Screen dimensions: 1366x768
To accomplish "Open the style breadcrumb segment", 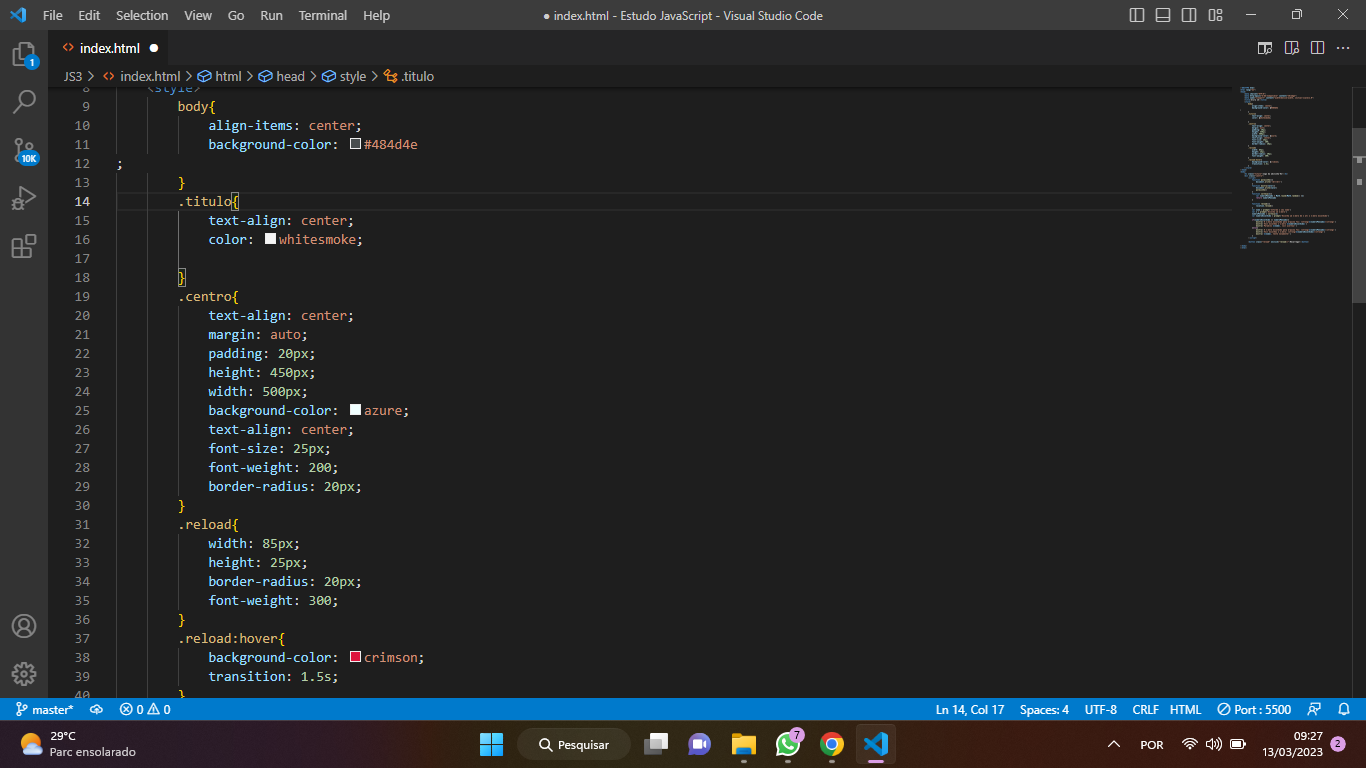I will (345, 76).
